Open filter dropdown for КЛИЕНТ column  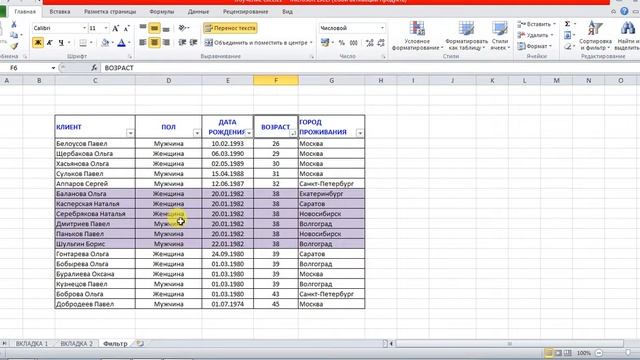[130, 133]
